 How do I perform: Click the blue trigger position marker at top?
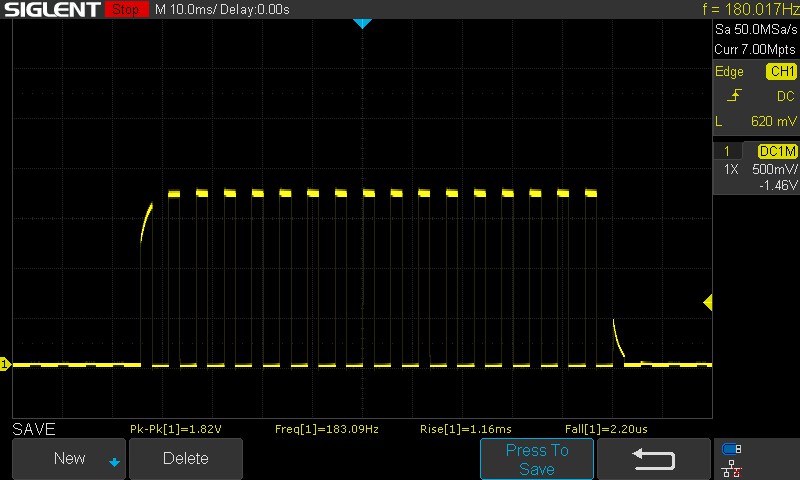tap(362, 23)
